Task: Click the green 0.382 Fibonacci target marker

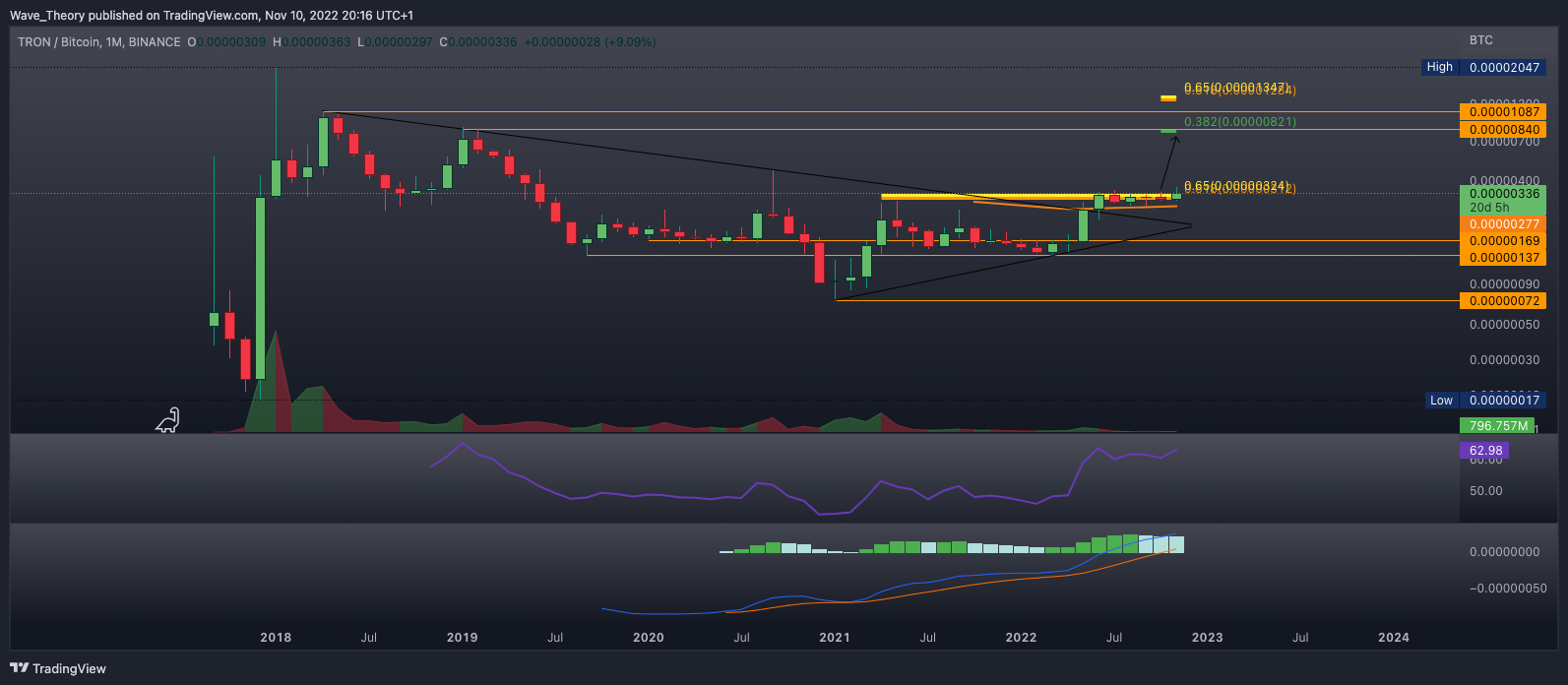Action: point(1168,130)
